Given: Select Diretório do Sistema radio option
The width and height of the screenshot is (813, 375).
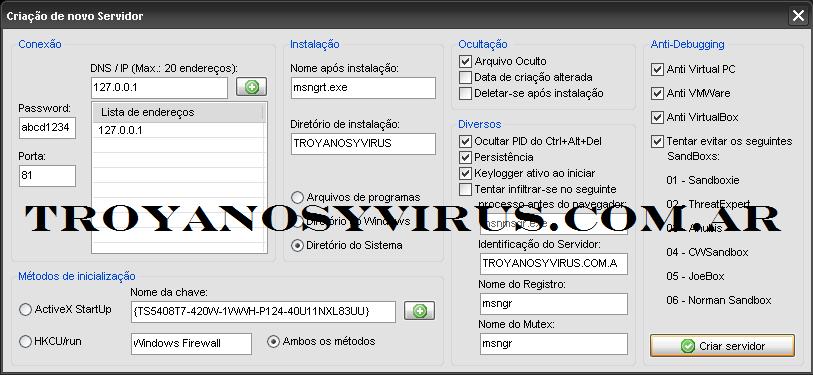Looking at the screenshot, I should point(298,245).
